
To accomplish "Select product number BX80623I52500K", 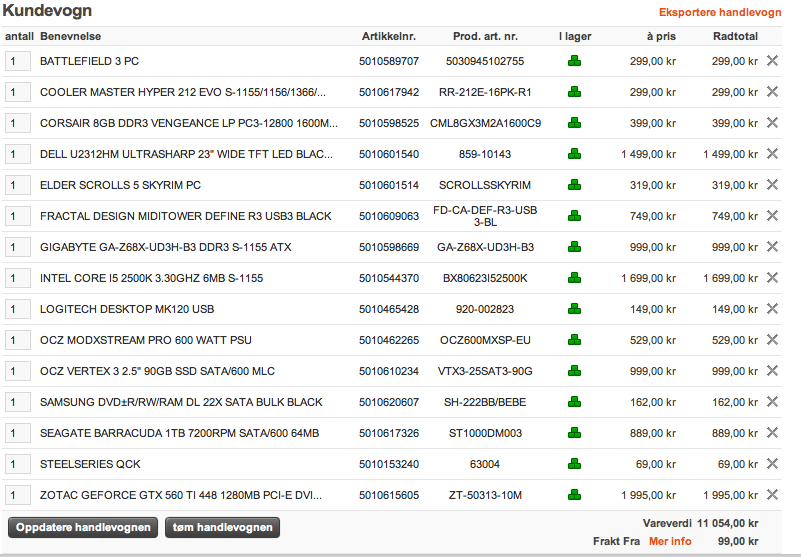I will tap(485, 278).
